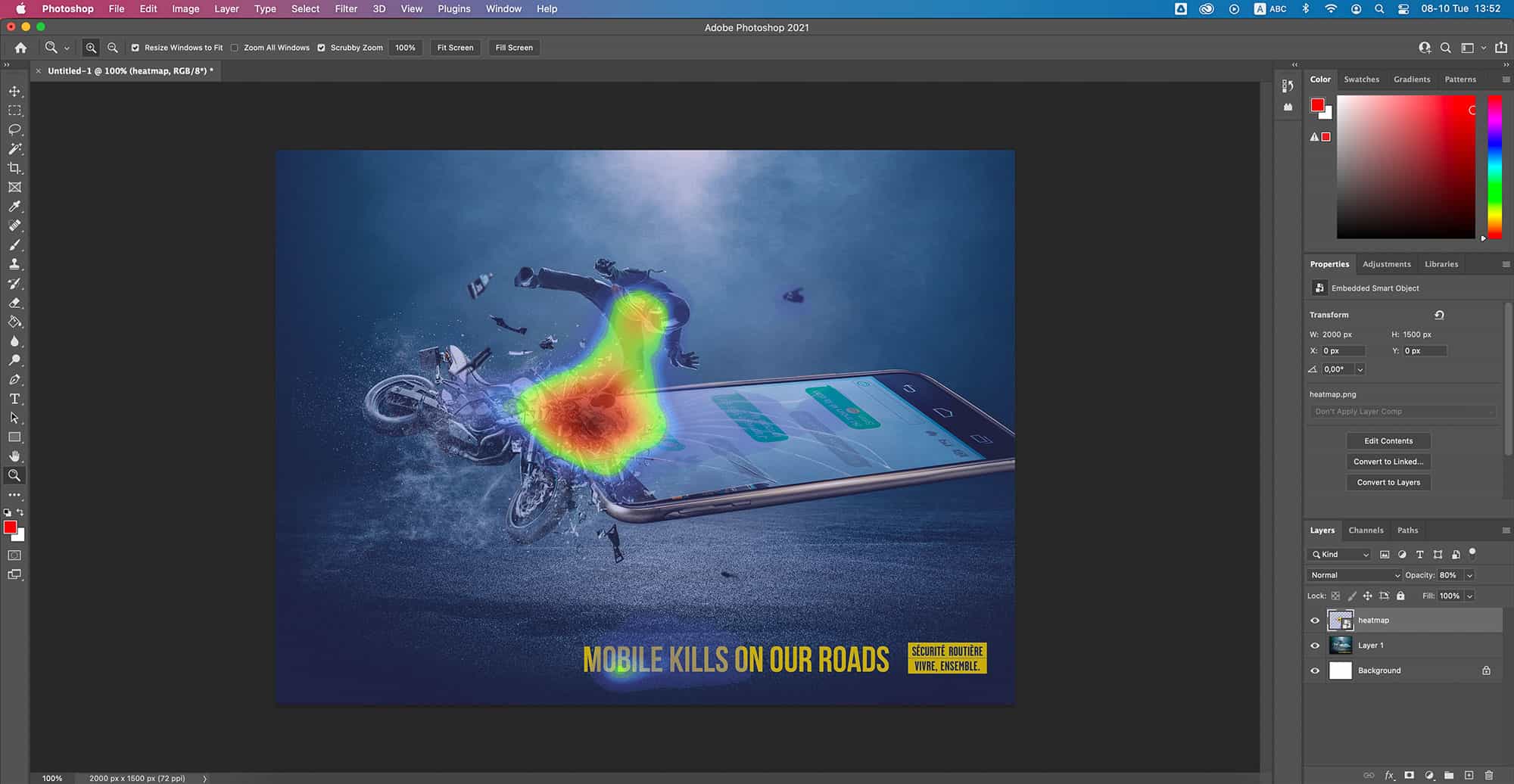The image size is (1514, 784).
Task: Click the Edit Contents button
Action: point(1388,440)
